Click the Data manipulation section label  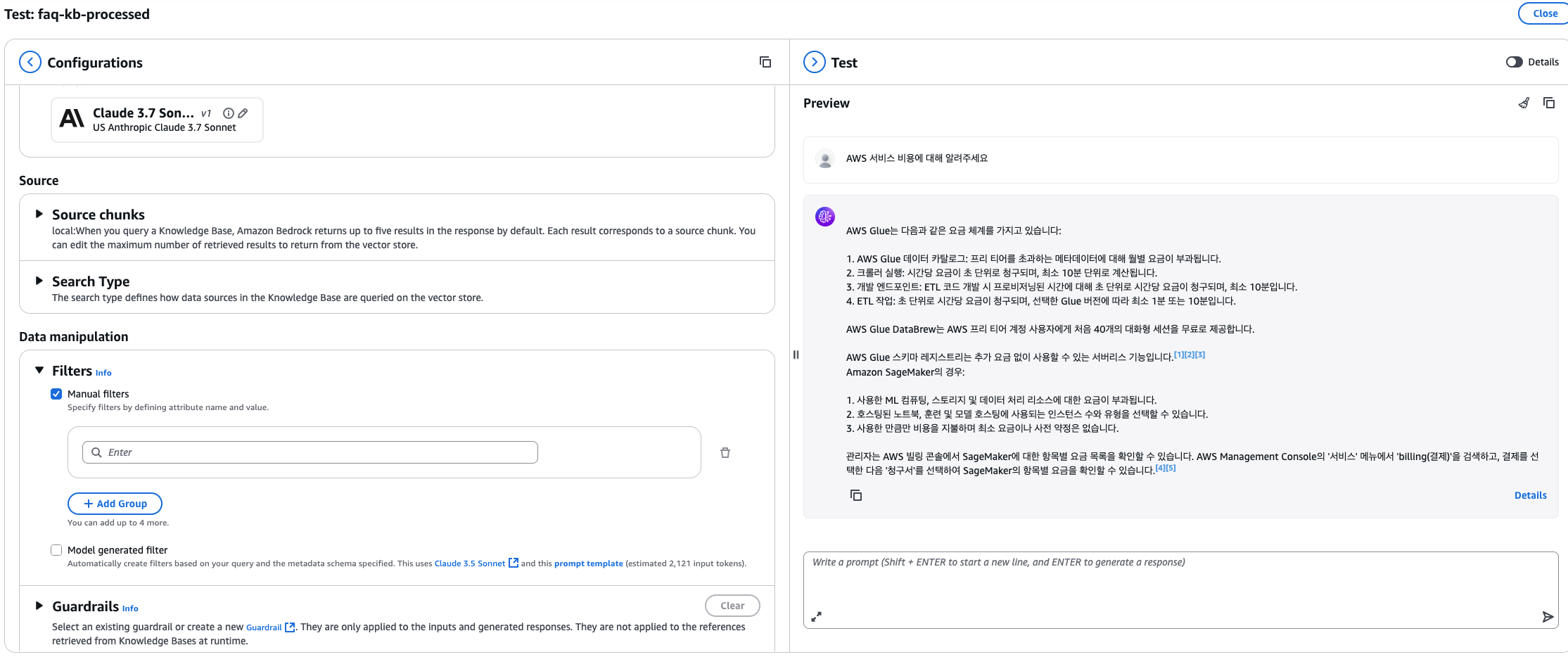[x=74, y=336]
